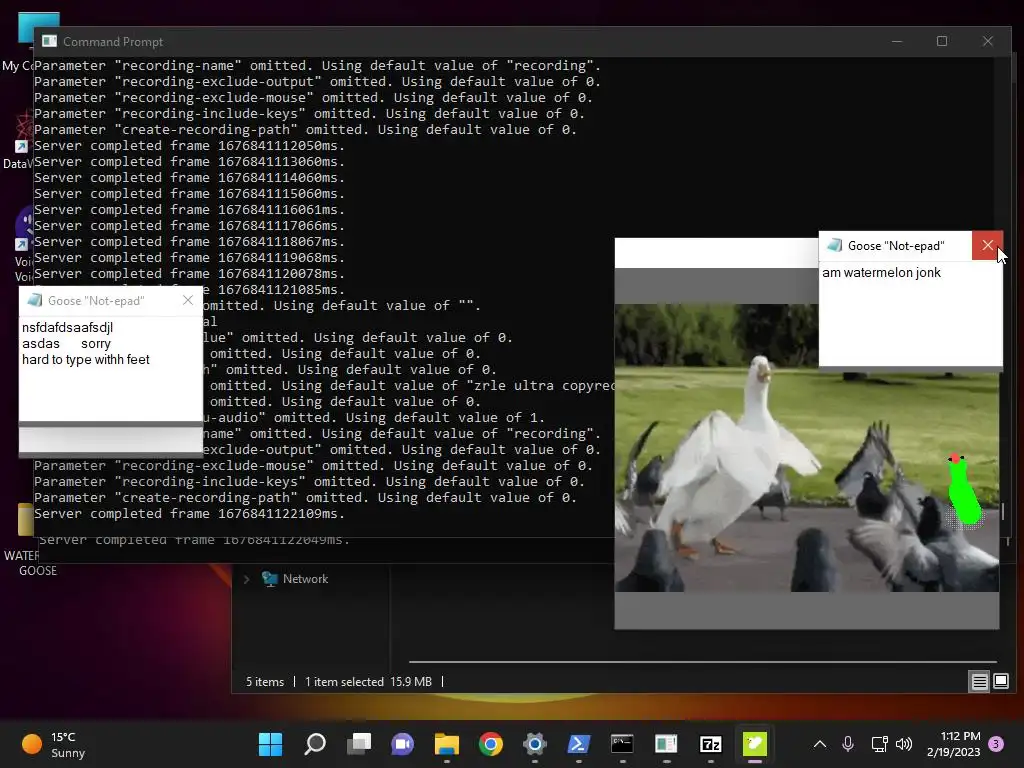Close the Goose Not-epad with 'am watermelon jonk'
Viewport: 1024px width, 768px height.
click(987, 246)
